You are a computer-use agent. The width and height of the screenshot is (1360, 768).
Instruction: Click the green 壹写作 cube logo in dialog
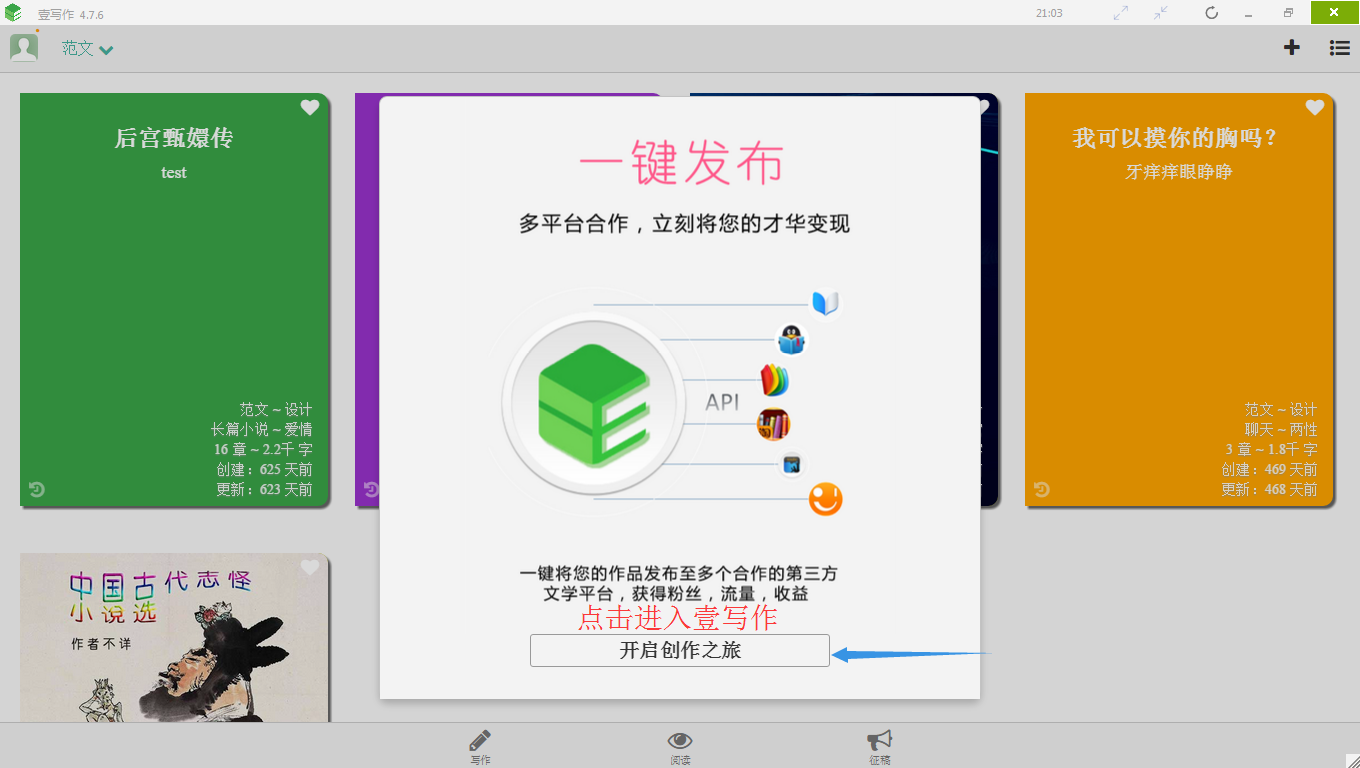coord(594,405)
